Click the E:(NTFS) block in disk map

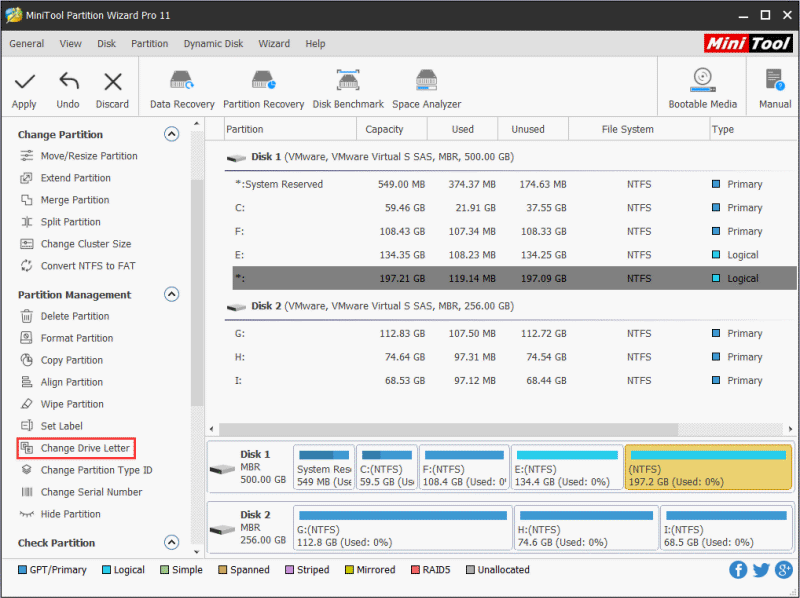pos(567,467)
